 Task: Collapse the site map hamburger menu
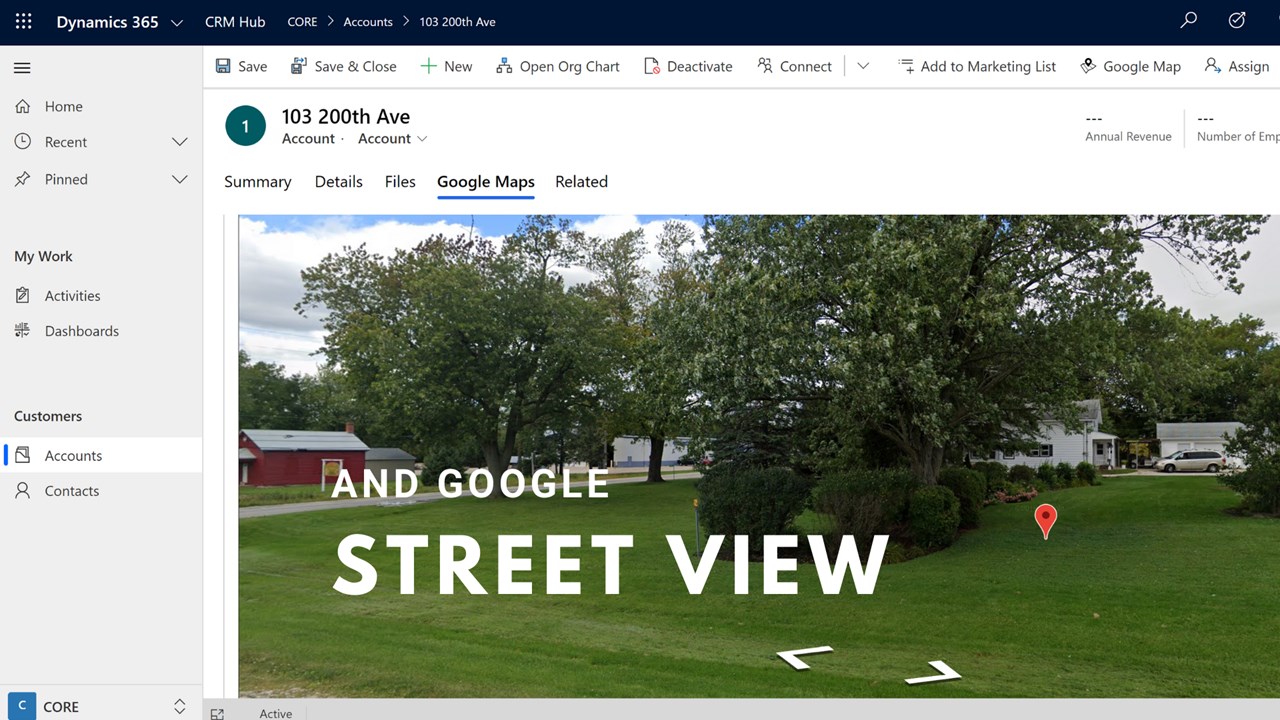click(x=22, y=68)
